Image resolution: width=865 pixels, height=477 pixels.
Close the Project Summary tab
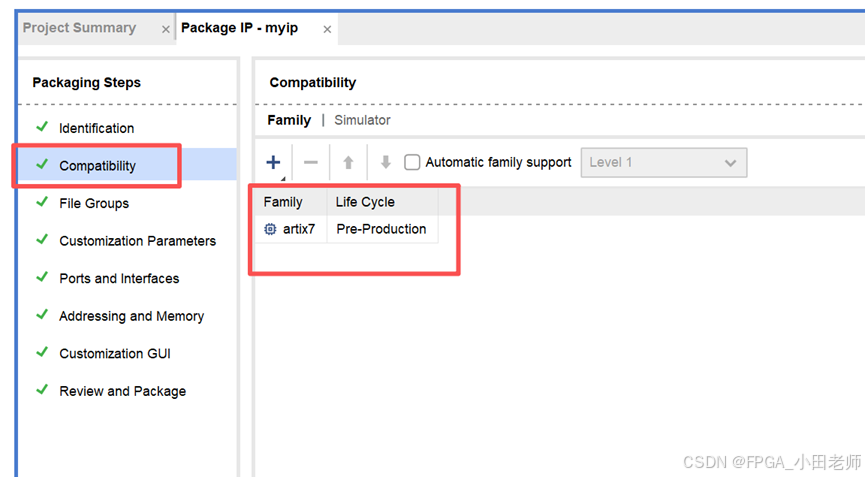pyautogui.click(x=165, y=29)
